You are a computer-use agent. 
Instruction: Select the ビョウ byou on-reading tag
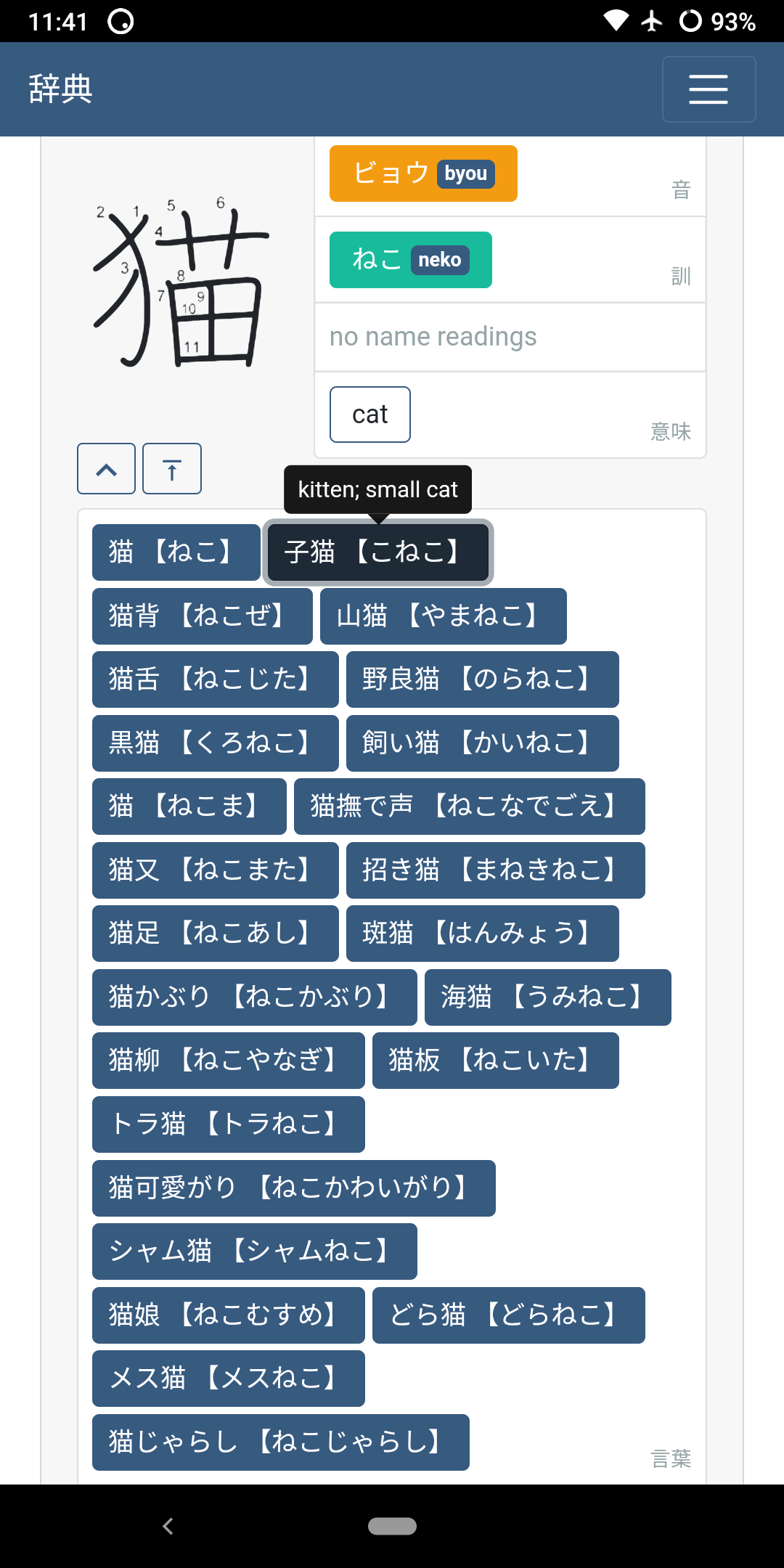423,173
